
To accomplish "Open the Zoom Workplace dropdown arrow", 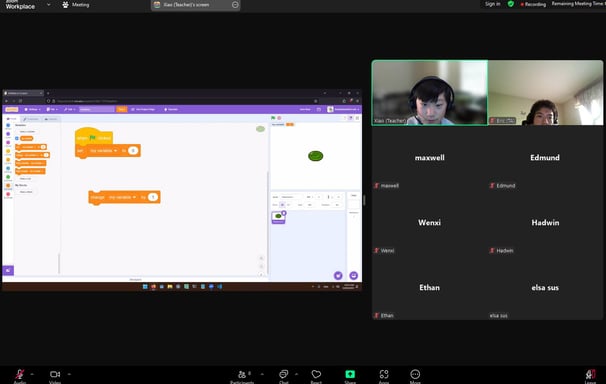I will click(48, 5).
